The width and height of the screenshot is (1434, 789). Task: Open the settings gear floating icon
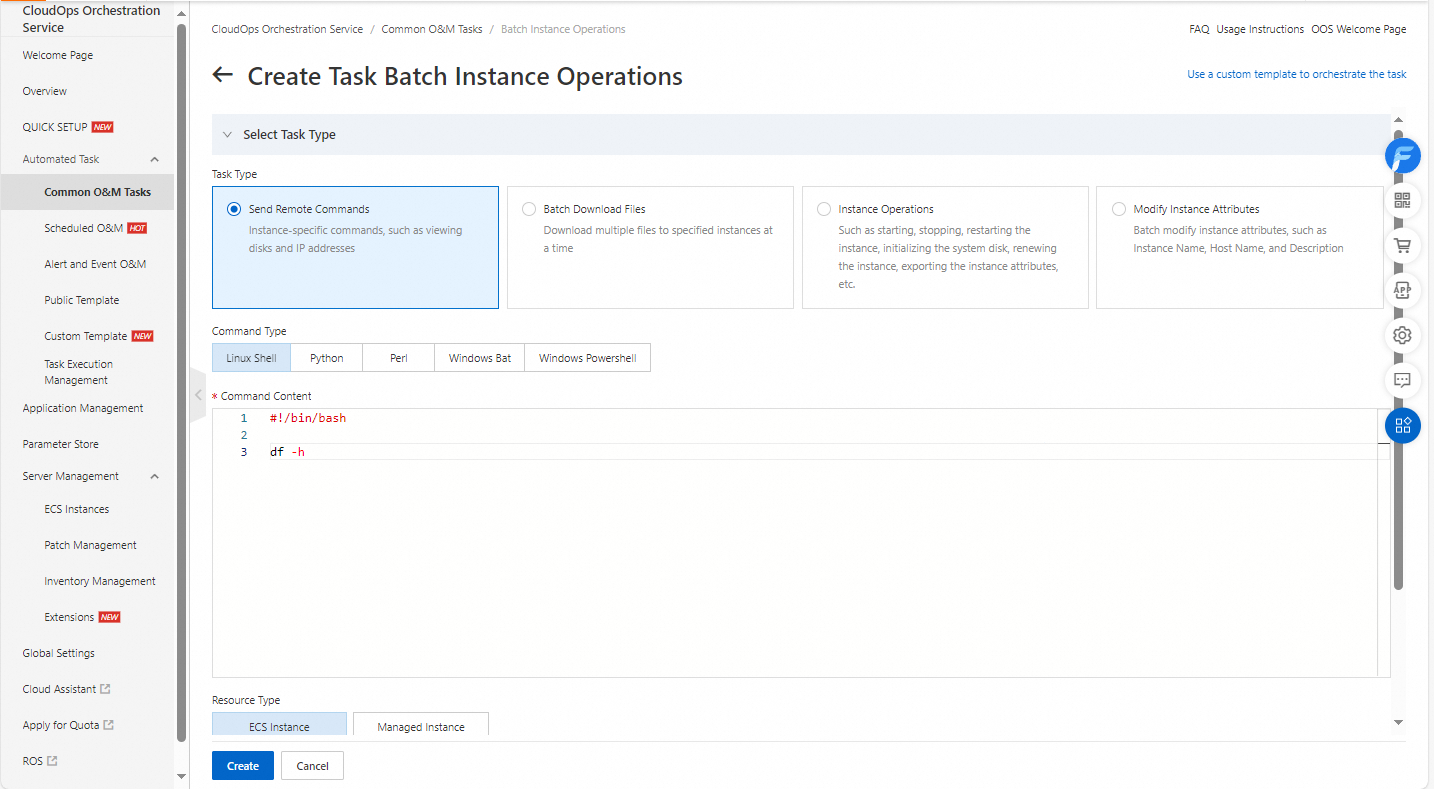(1402, 335)
